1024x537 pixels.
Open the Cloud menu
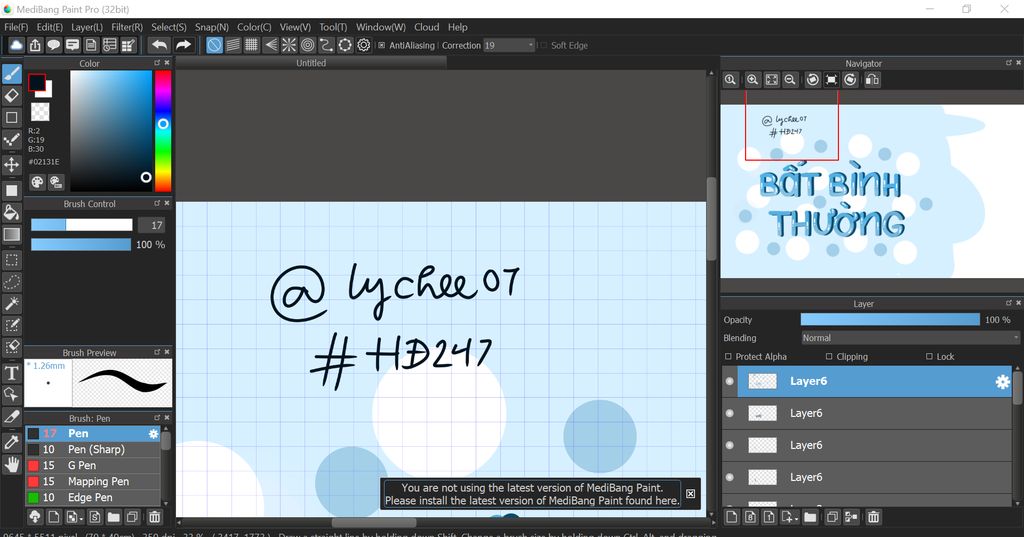(x=426, y=27)
